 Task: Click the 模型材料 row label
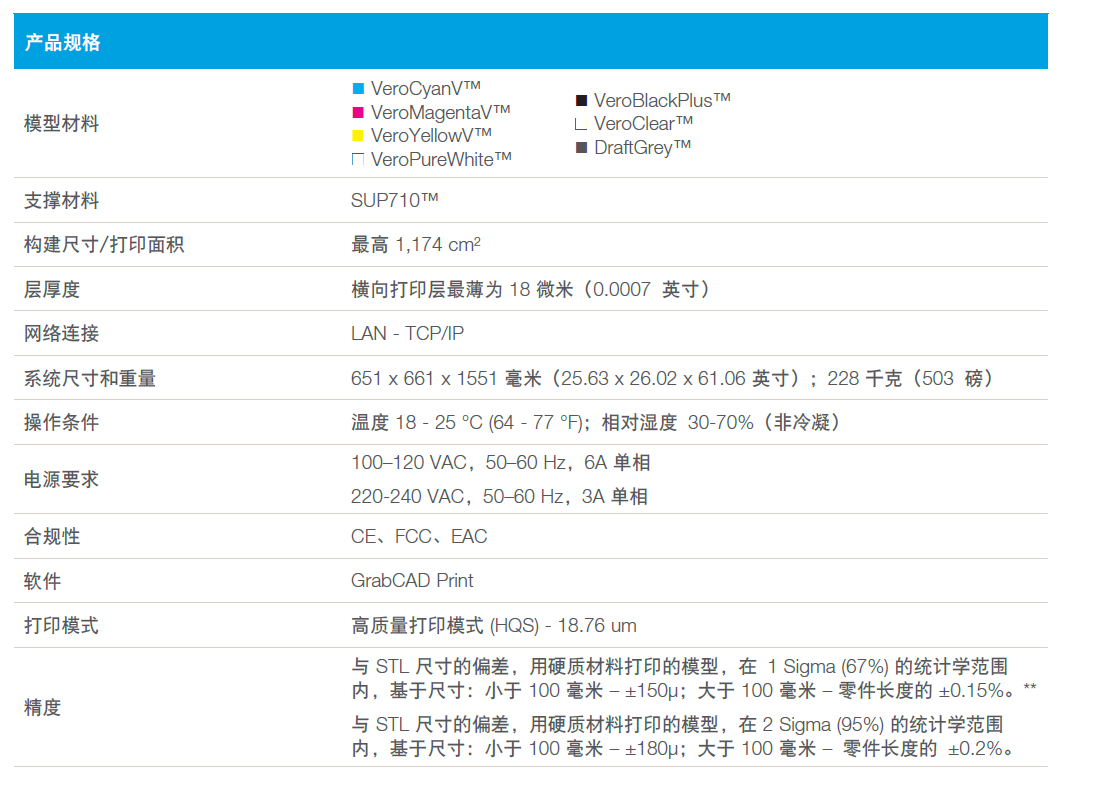click(x=61, y=124)
